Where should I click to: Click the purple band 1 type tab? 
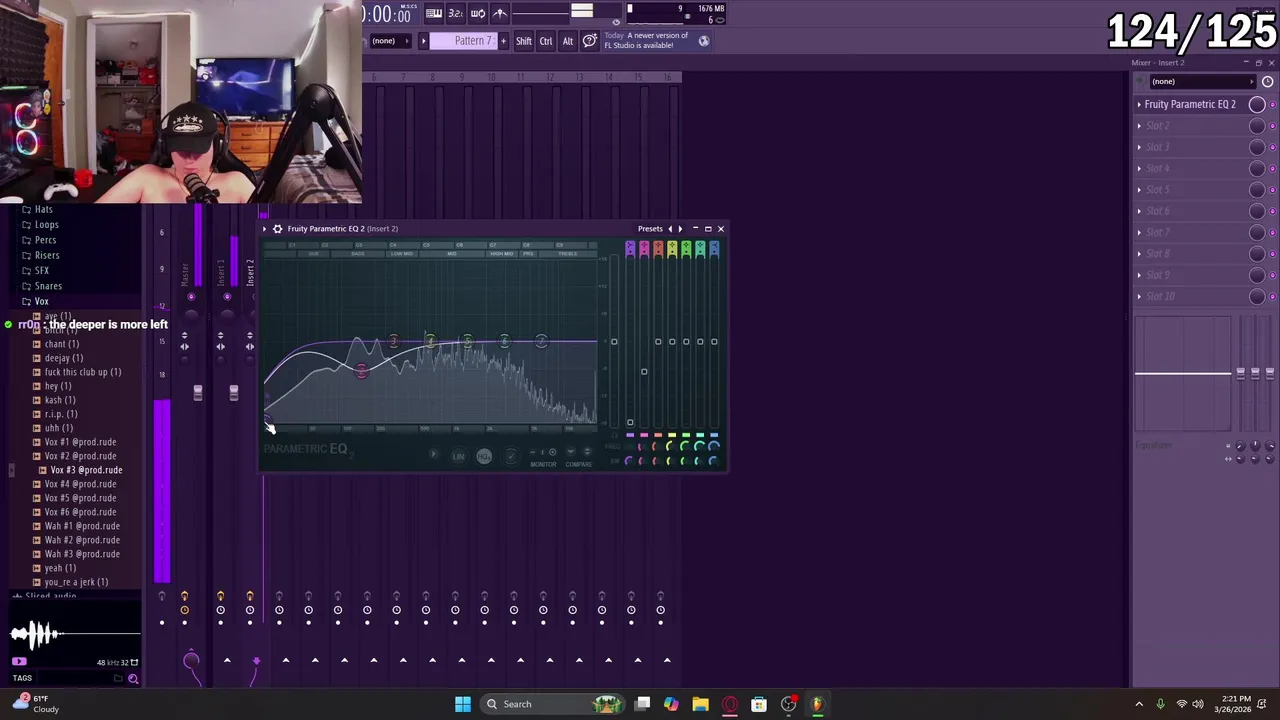[x=630, y=249]
